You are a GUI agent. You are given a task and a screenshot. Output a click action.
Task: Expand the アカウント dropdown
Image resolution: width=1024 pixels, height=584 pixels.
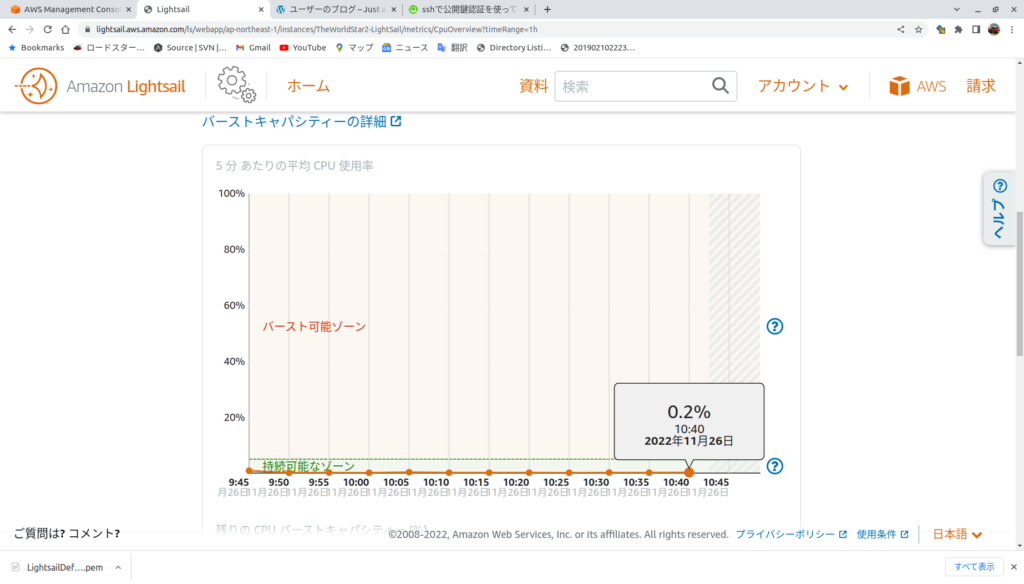tap(803, 86)
